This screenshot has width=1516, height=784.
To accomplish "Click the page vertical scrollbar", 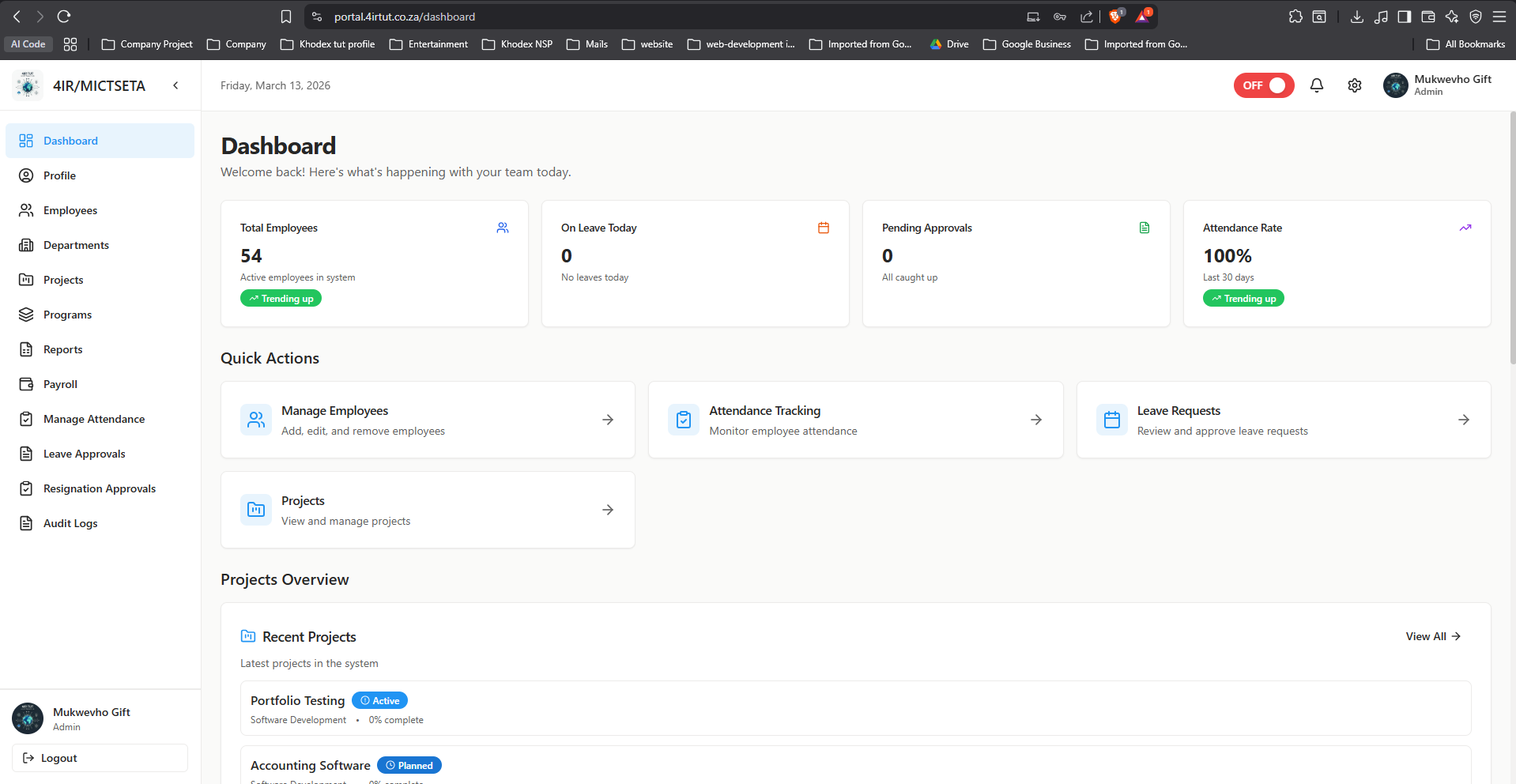I will click(1512, 237).
